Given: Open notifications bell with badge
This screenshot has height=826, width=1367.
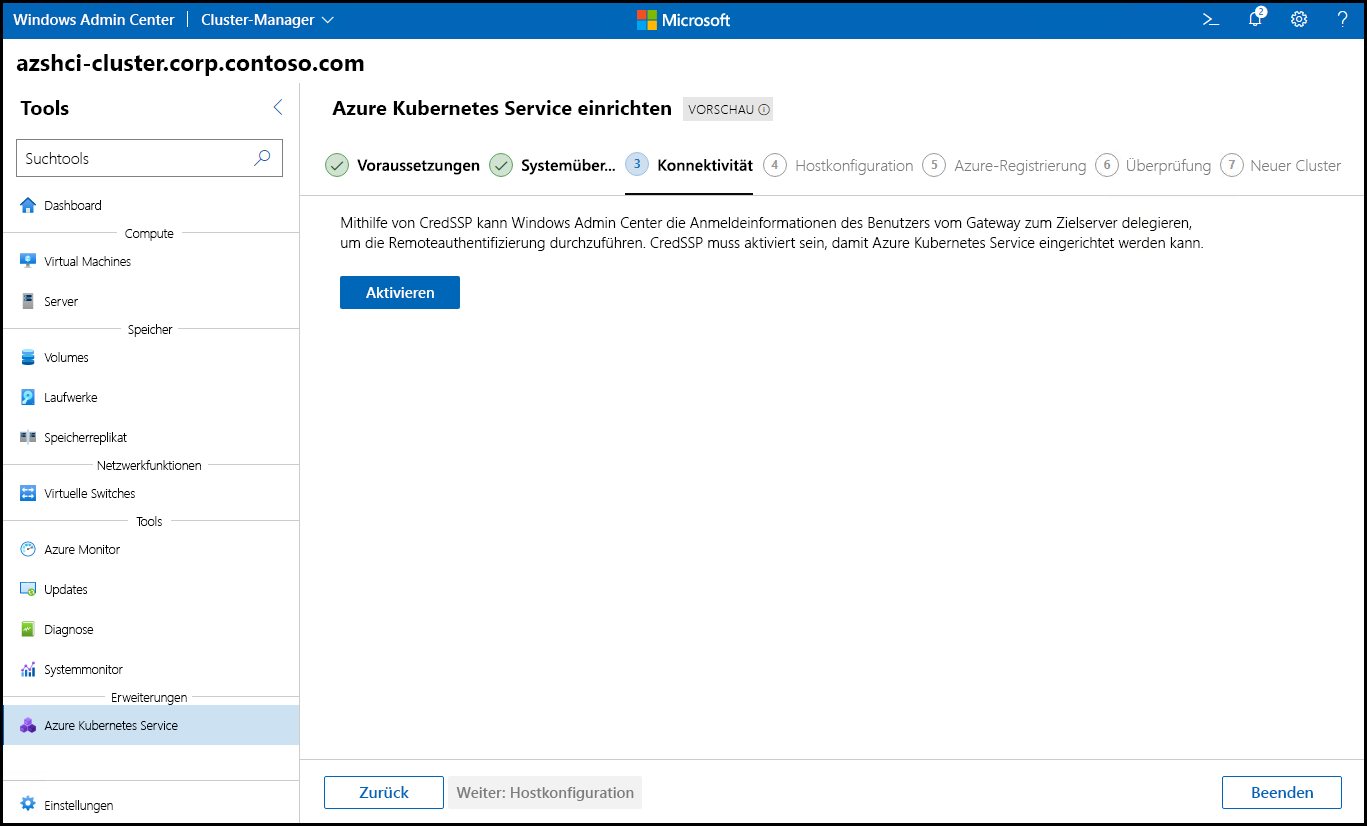Looking at the screenshot, I should pyautogui.click(x=1256, y=18).
